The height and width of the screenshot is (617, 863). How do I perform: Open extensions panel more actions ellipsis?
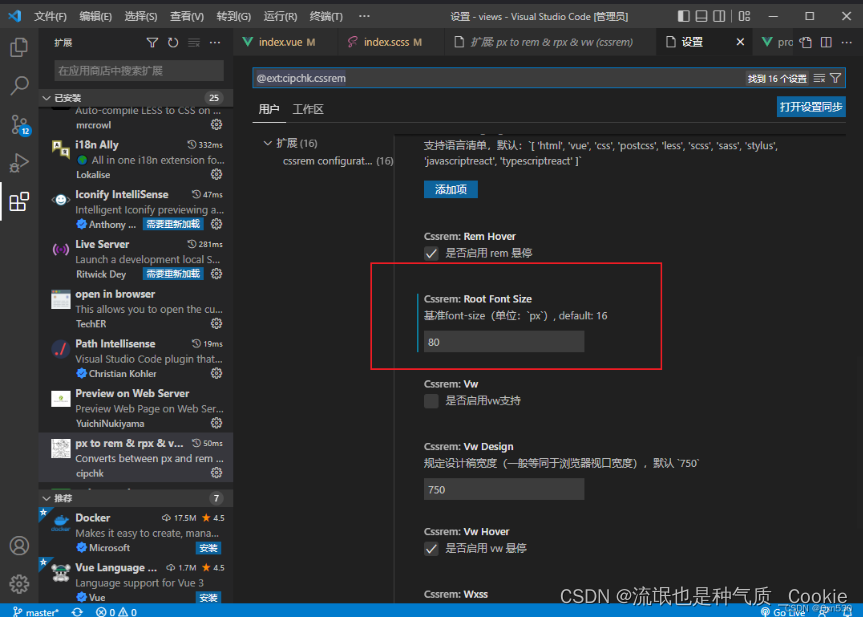(215, 42)
